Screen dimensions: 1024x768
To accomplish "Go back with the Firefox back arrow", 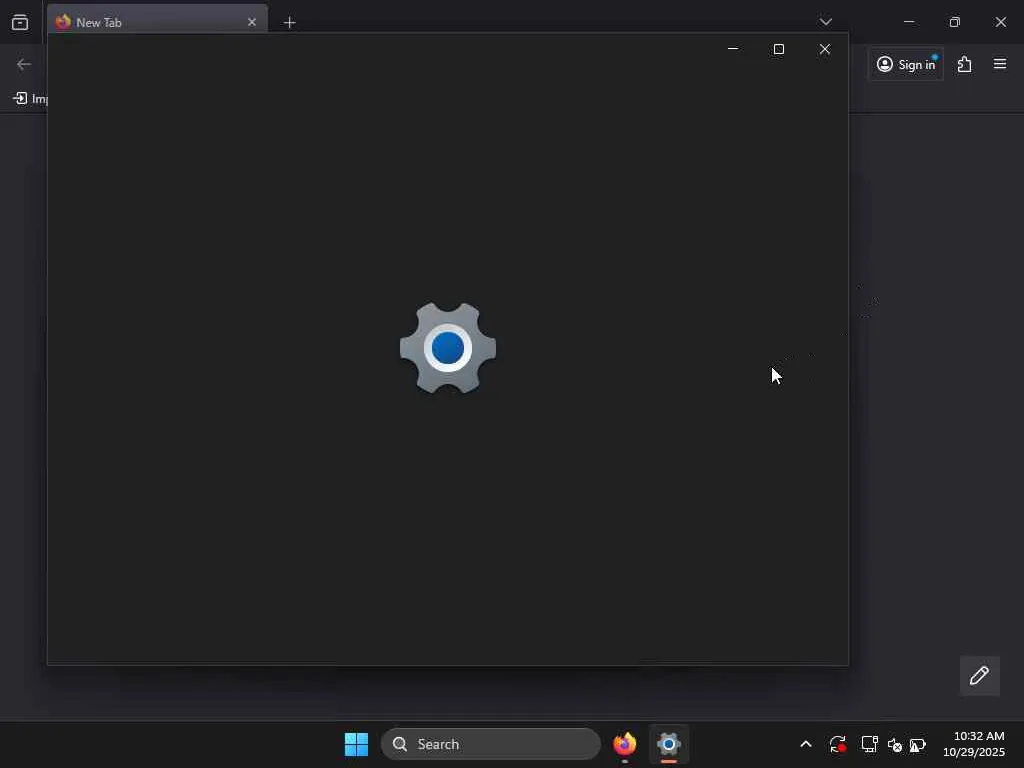I will coord(24,64).
